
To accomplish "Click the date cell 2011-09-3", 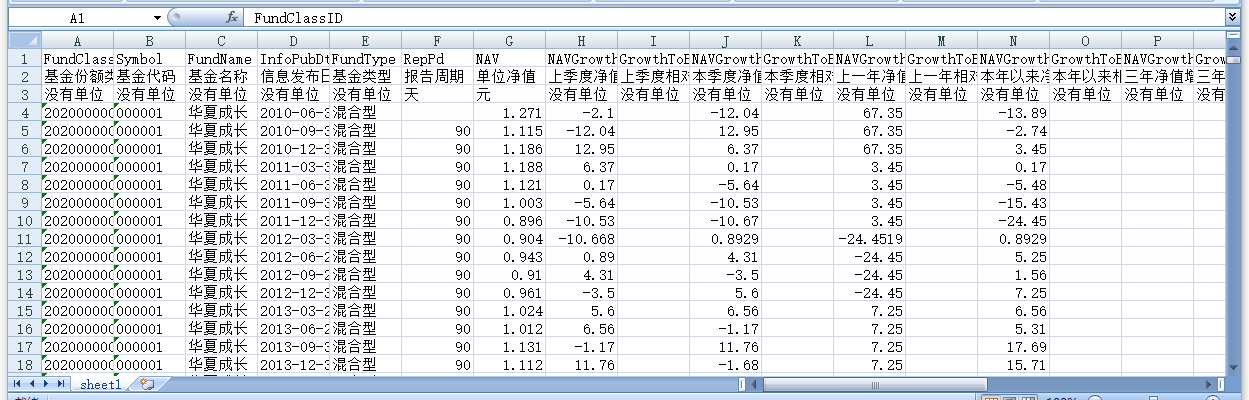I will (x=294, y=203).
